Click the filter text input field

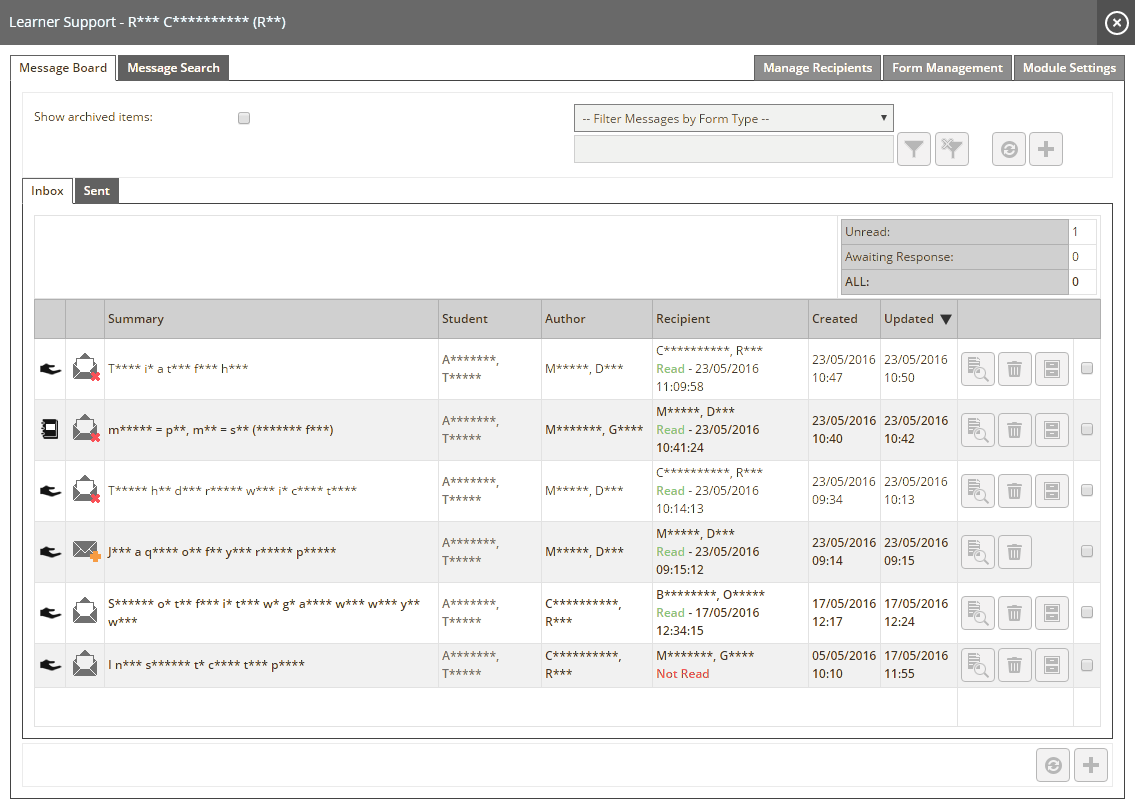click(x=733, y=149)
